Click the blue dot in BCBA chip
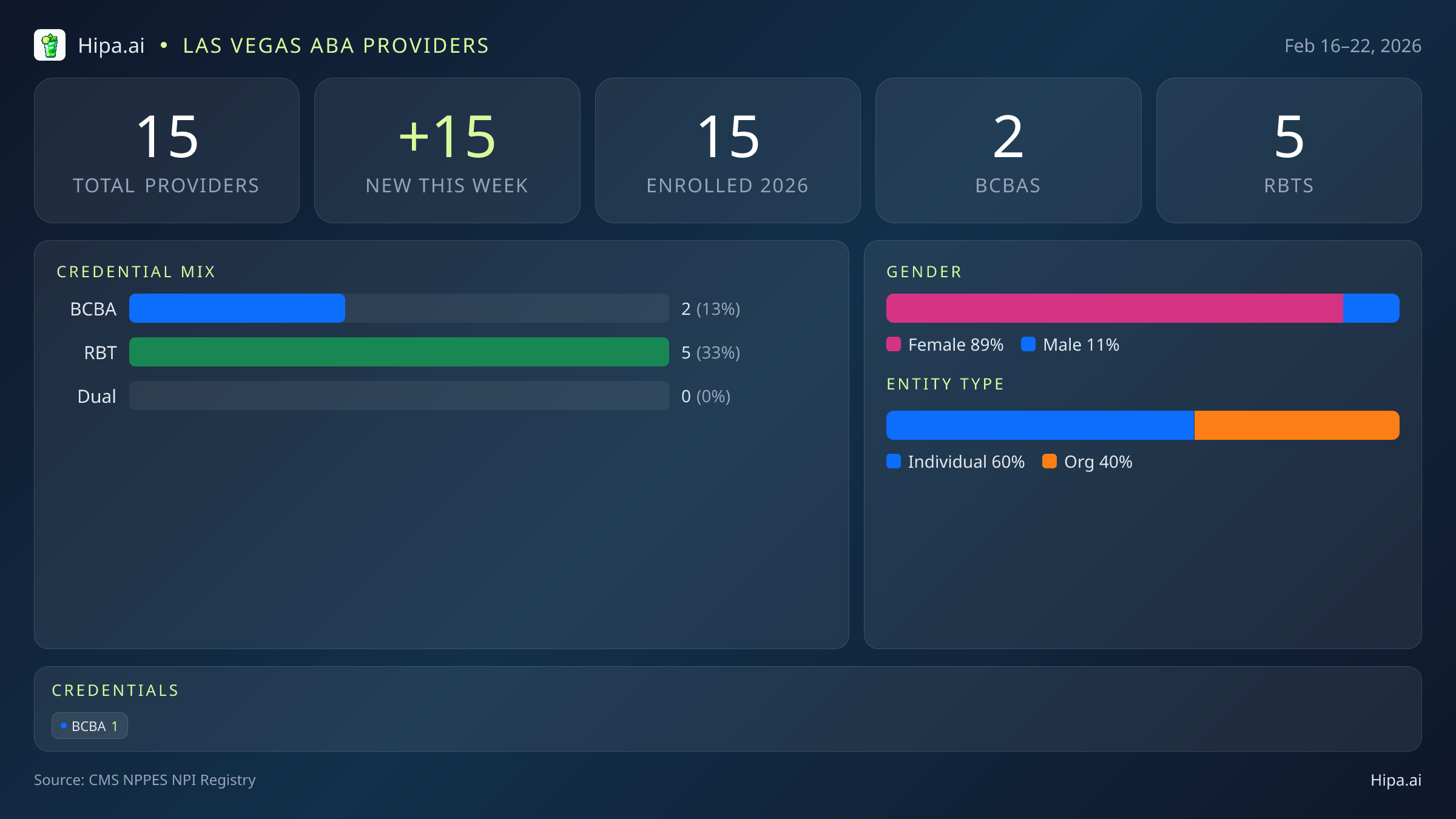The height and width of the screenshot is (819, 1456). 64,726
